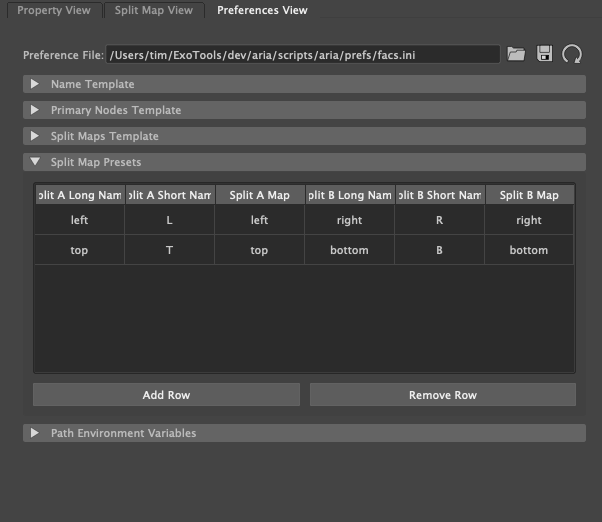The width and height of the screenshot is (602, 522).
Task: Select the 'L' short name cell
Action: point(169,220)
